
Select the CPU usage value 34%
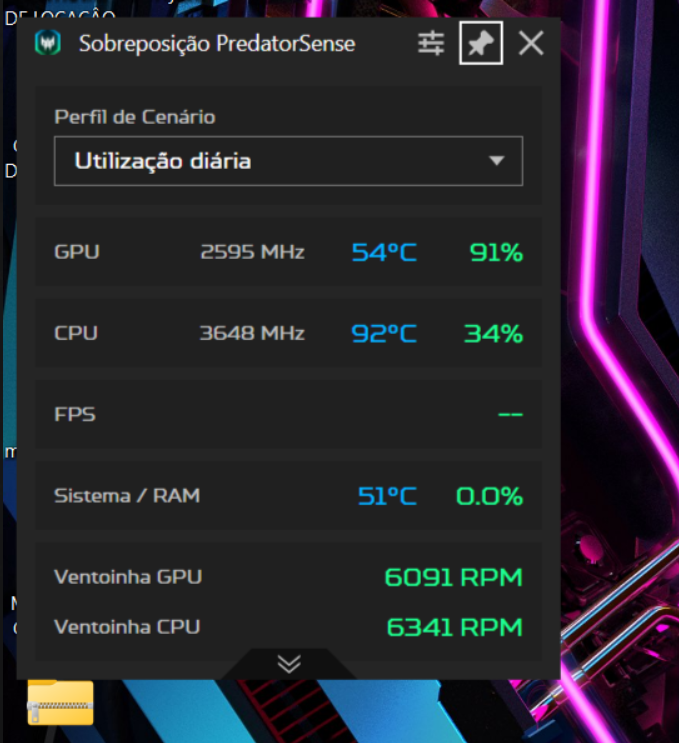pyautogui.click(x=493, y=334)
